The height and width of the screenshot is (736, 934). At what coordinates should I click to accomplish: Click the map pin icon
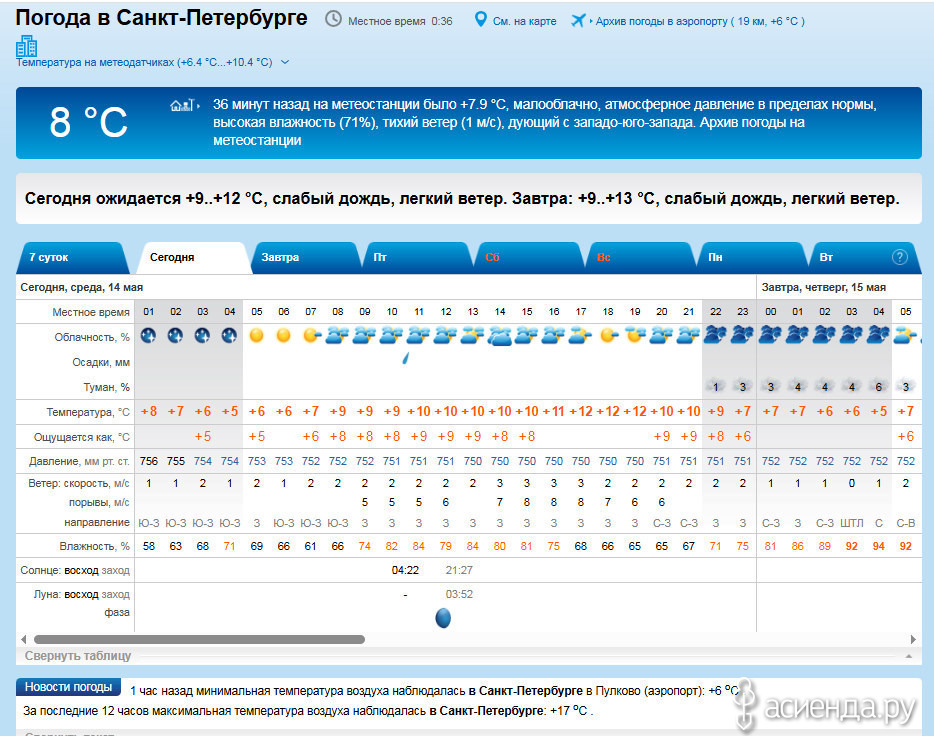click(x=480, y=20)
